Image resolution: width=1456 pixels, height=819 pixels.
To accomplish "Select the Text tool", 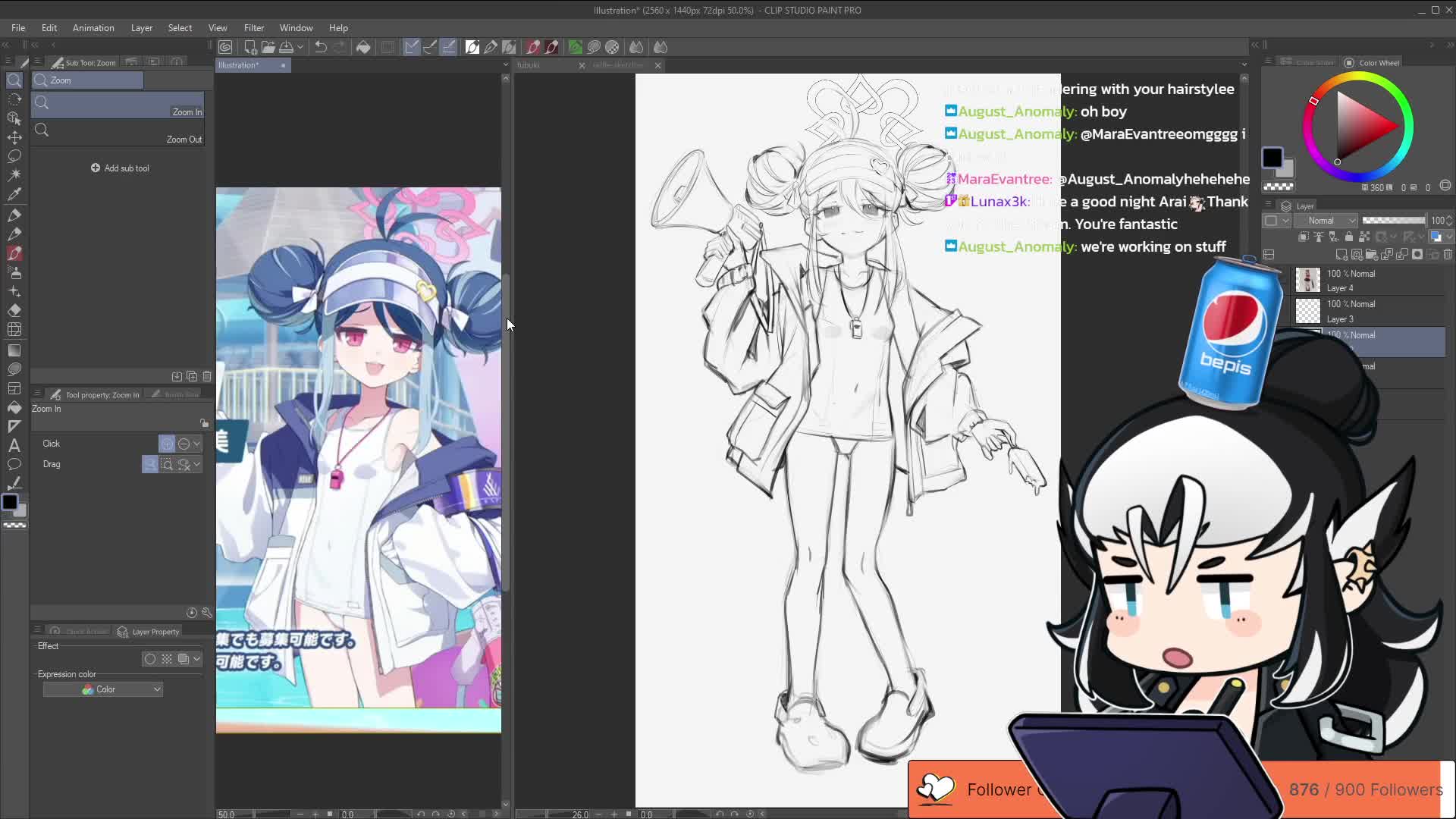I will pos(14,445).
